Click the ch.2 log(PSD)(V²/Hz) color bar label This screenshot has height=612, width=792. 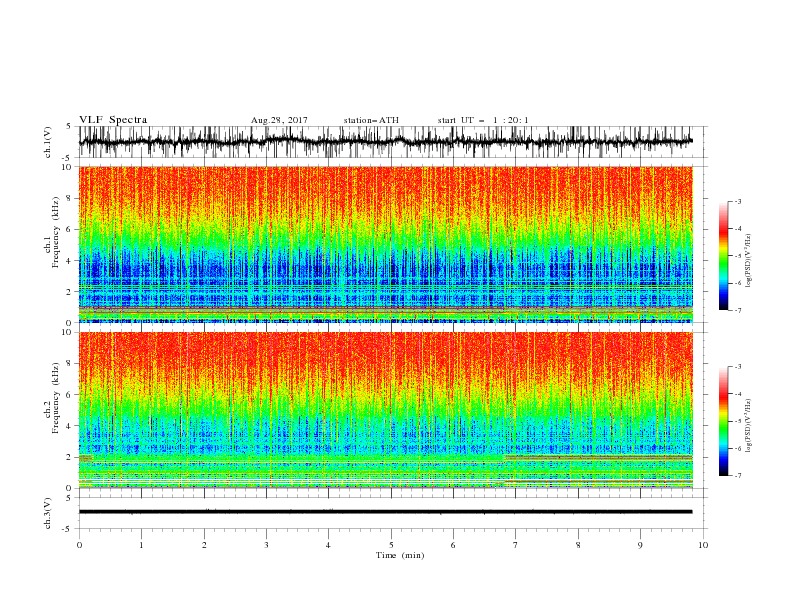(749, 426)
